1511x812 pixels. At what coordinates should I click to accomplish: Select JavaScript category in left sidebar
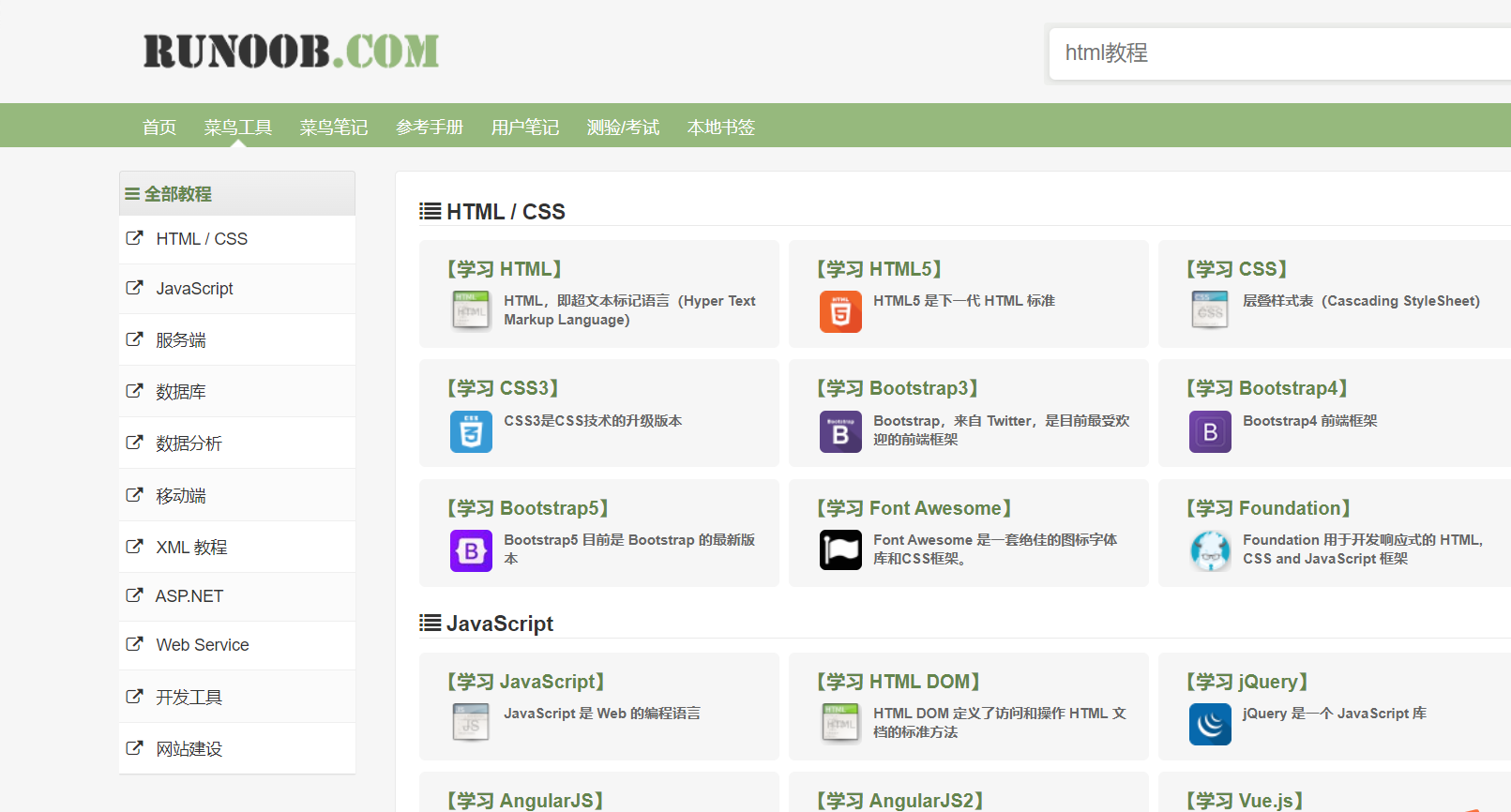tap(194, 289)
